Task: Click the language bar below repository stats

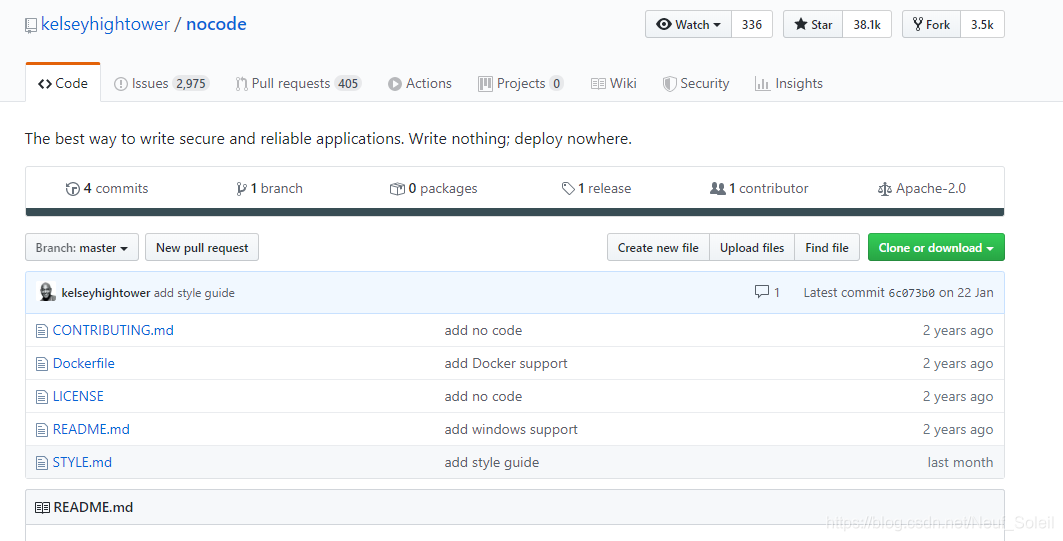Action: (x=515, y=212)
